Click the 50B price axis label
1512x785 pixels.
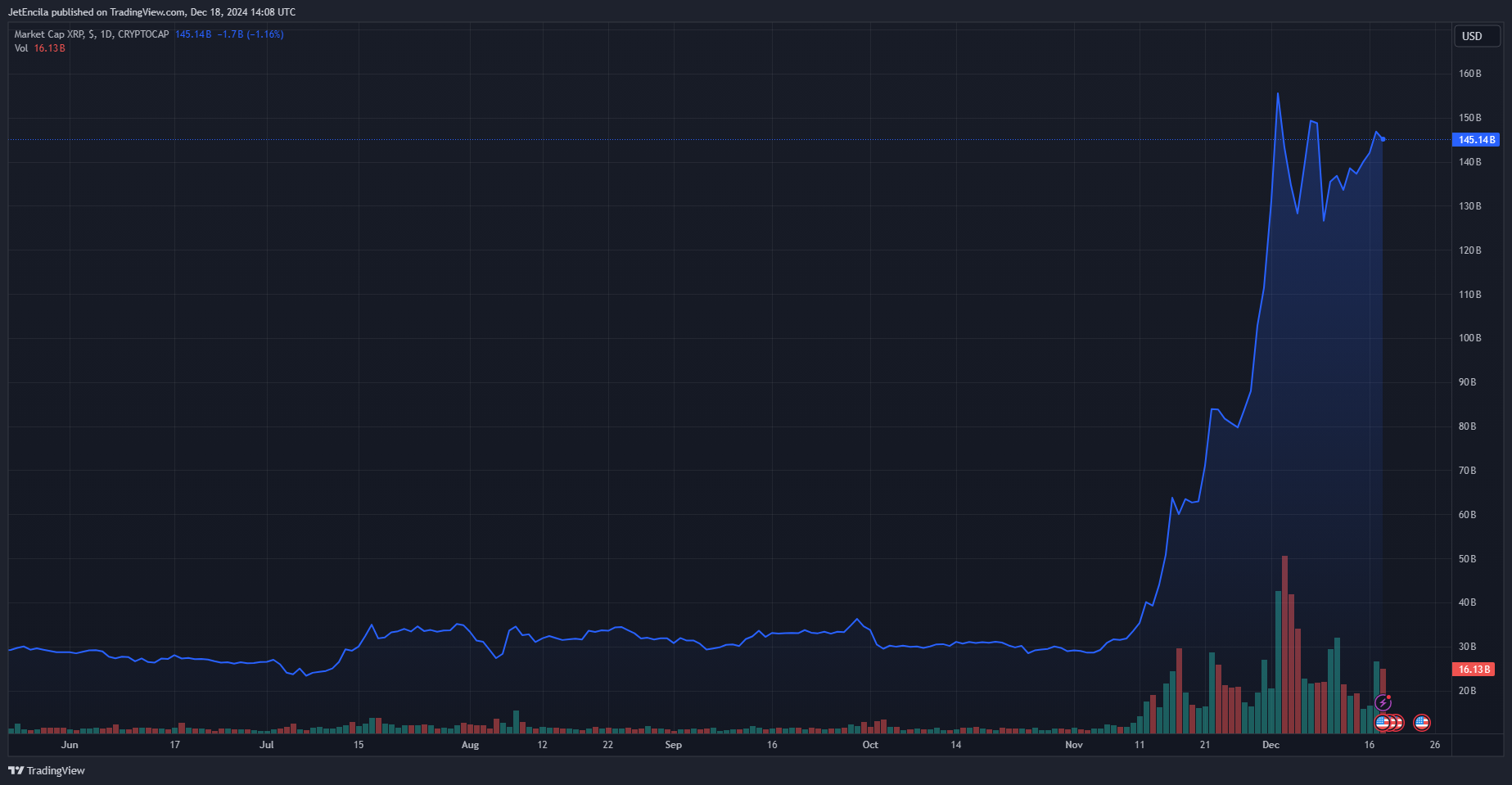coord(1468,559)
